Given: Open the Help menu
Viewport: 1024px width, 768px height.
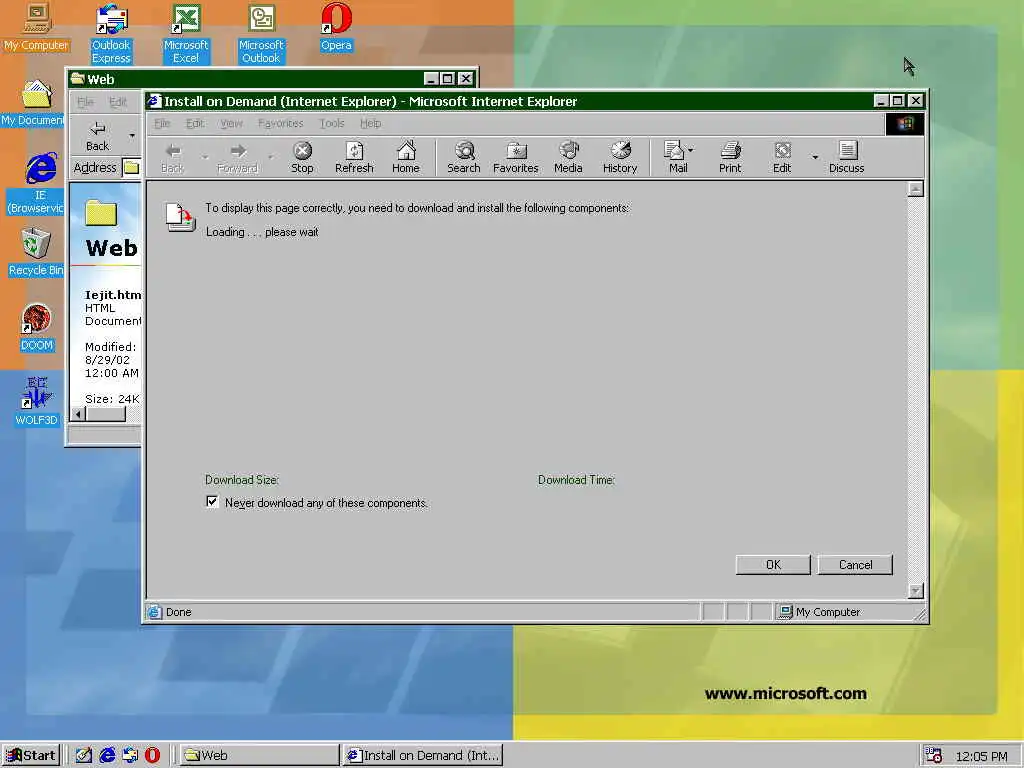Looking at the screenshot, I should 370,123.
